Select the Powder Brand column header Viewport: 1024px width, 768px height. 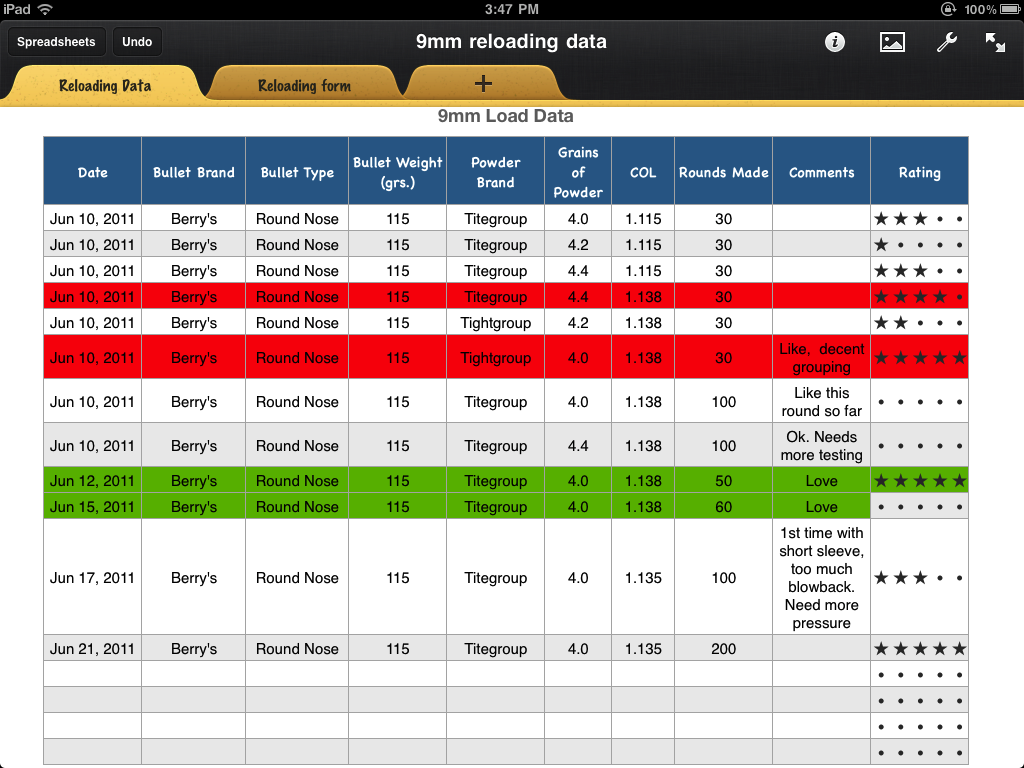click(x=496, y=172)
